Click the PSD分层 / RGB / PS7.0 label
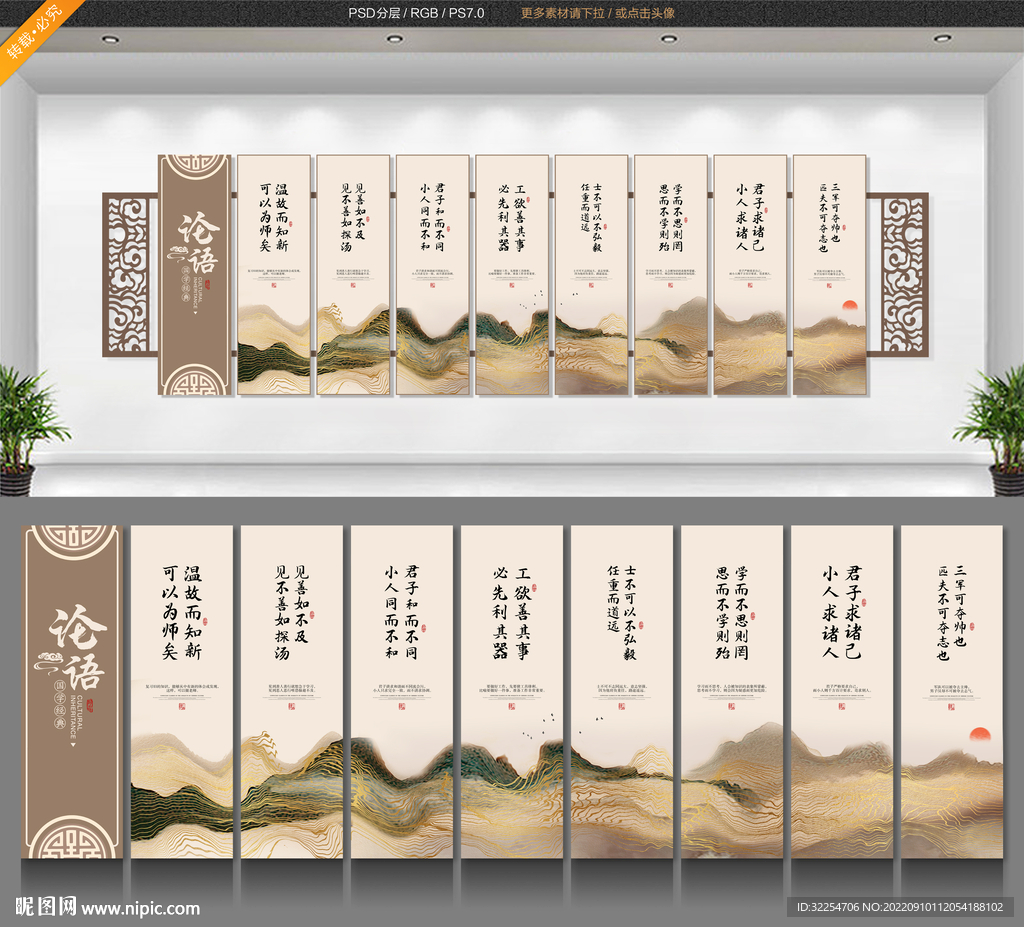Image resolution: width=1024 pixels, height=927 pixels. tap(413, 13)
